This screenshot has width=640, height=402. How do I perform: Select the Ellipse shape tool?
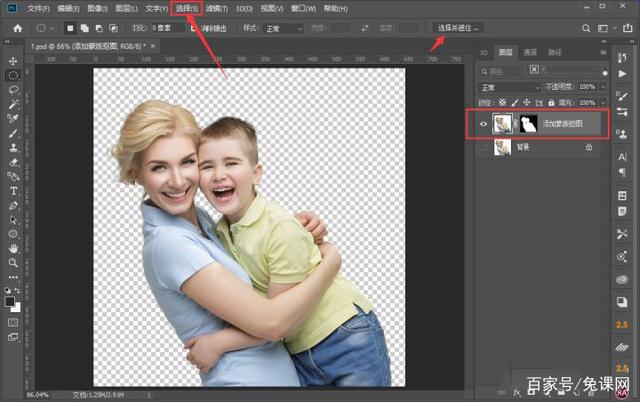coord(13,234)
